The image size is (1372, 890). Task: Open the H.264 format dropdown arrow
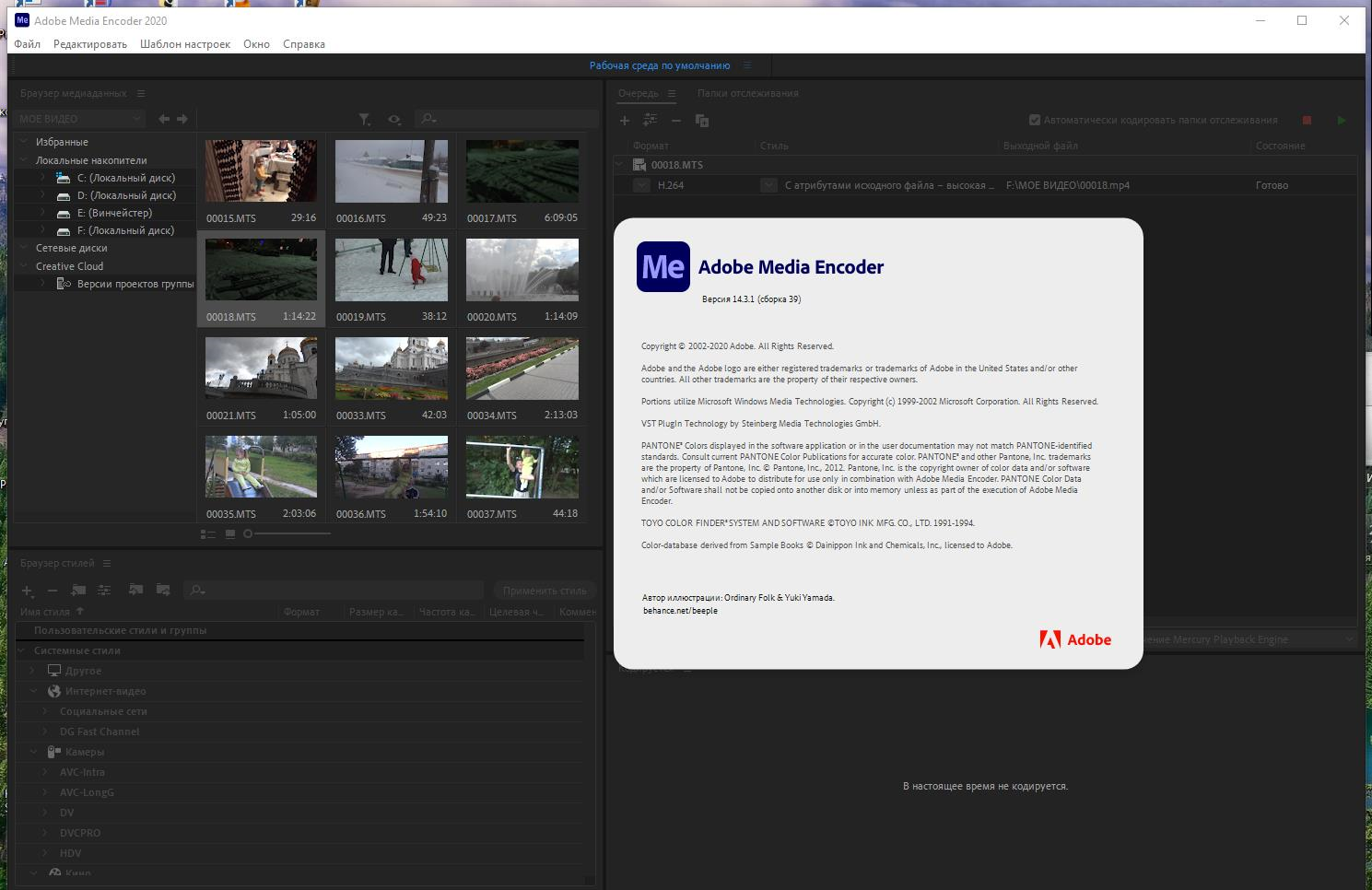[x=642, y=185]
